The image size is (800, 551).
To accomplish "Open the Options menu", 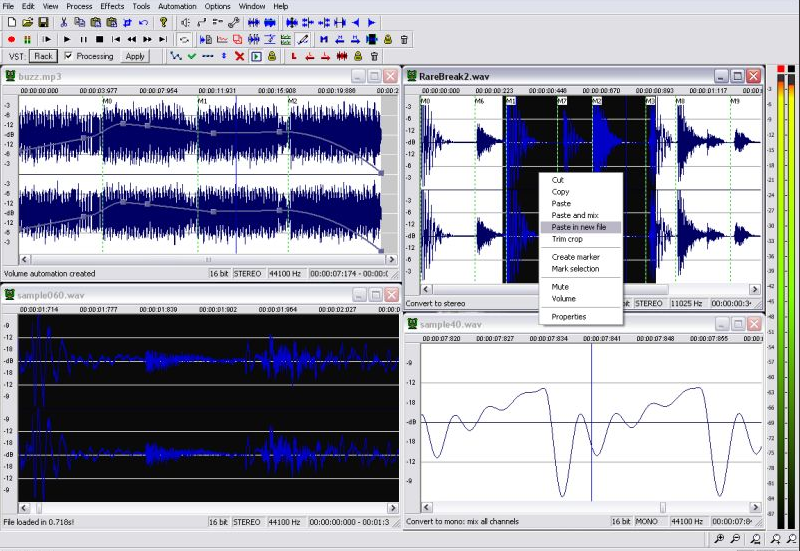I will click(x=217, y=6).
